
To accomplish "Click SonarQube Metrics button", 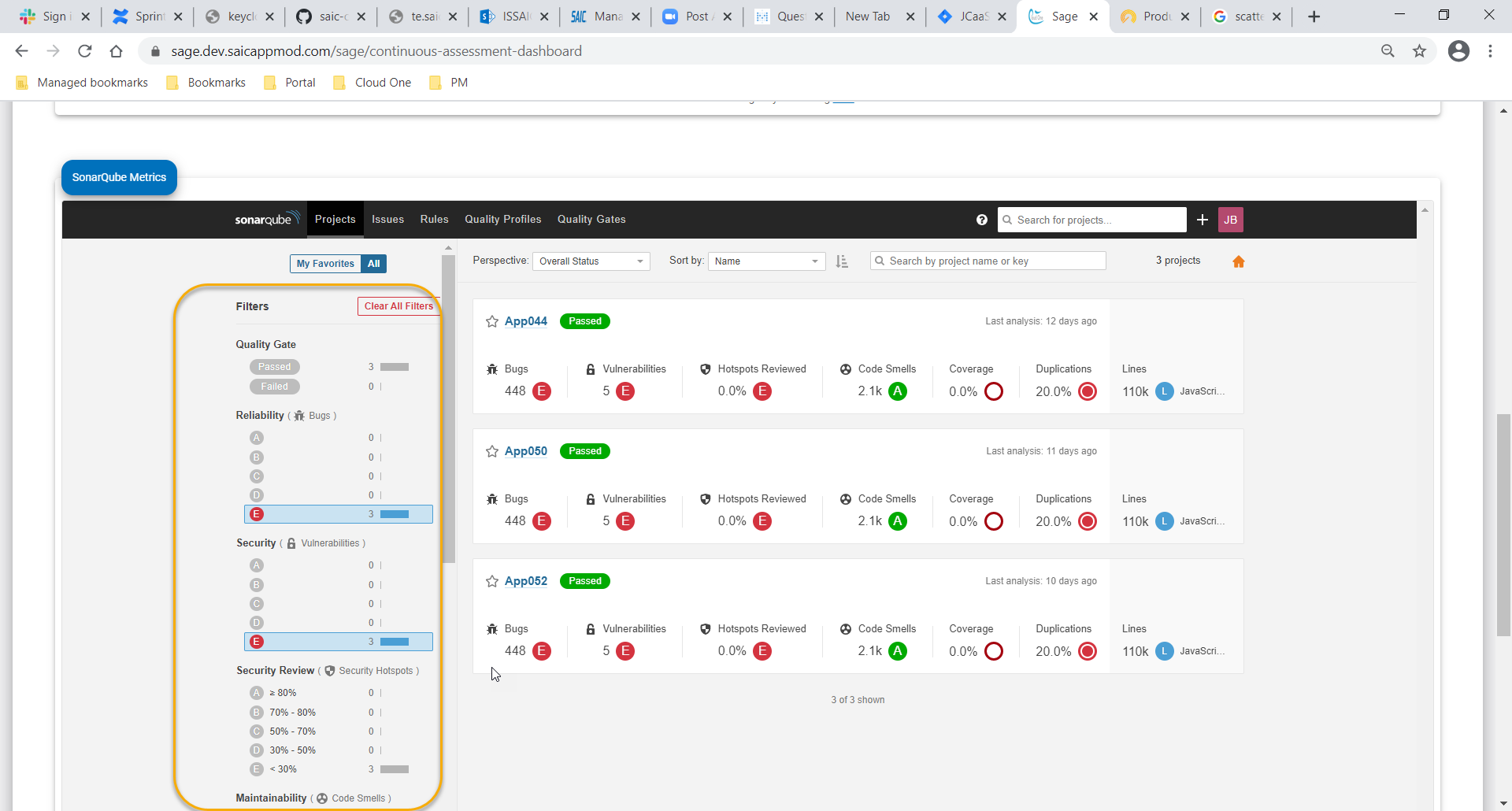I will 119,177.
